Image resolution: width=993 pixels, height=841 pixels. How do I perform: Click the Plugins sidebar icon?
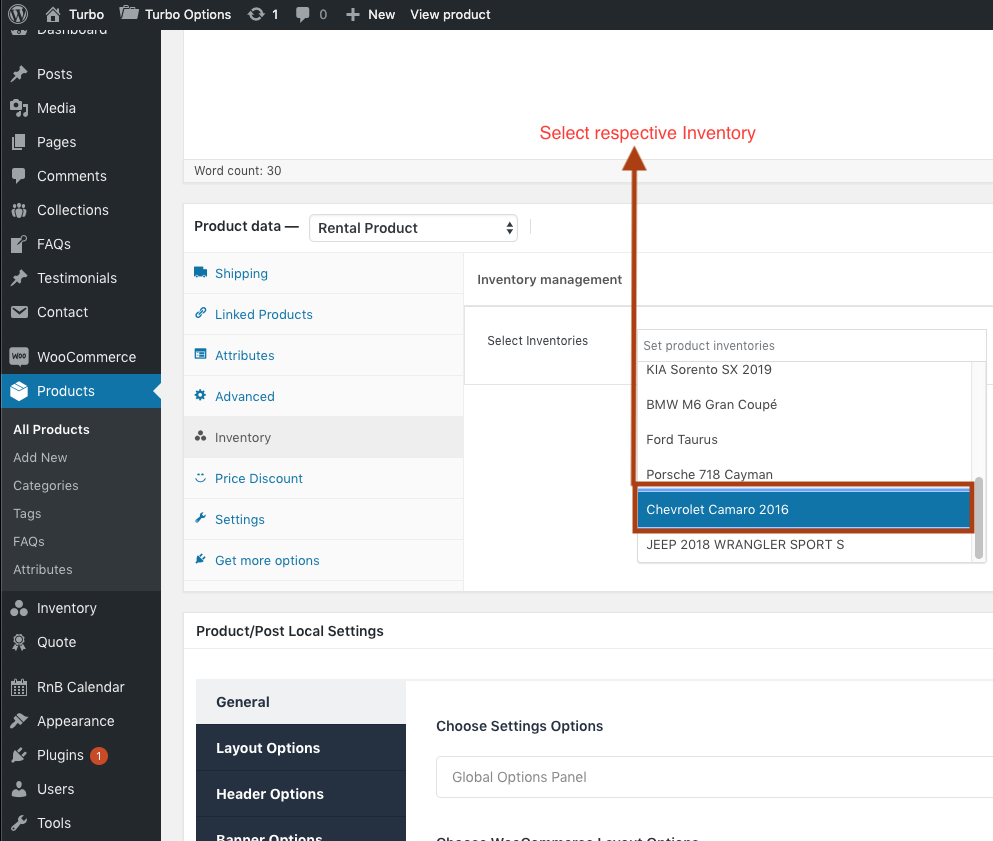[19, 755]
